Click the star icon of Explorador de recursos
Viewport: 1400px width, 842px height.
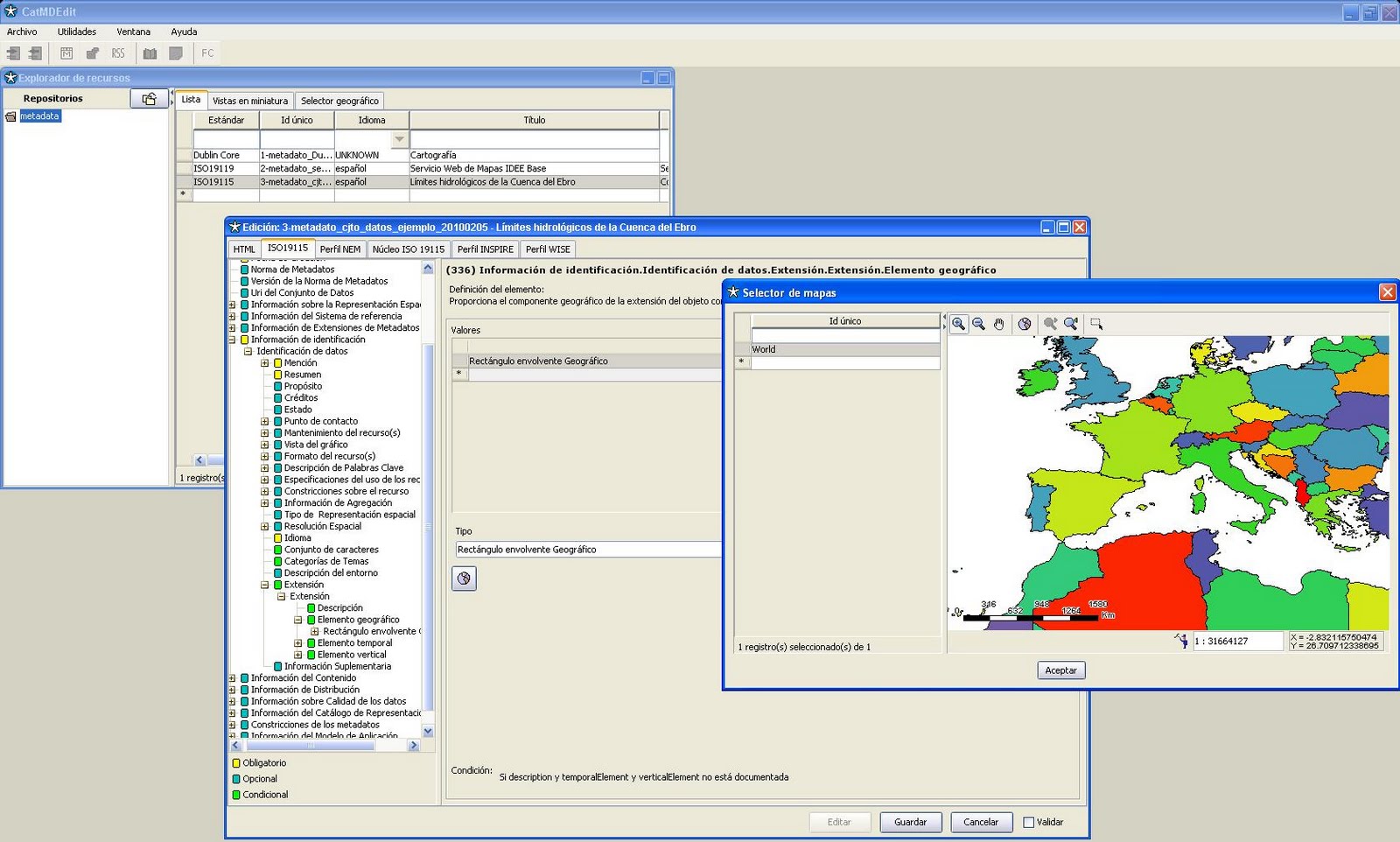pyautogui.click(x=10, y=78)
